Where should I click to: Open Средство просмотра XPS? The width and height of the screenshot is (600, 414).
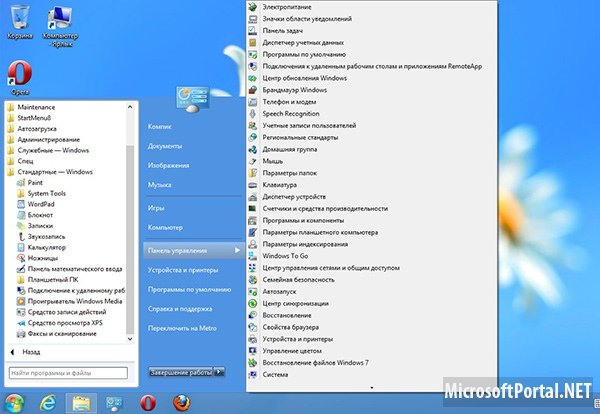pos(60,323)
